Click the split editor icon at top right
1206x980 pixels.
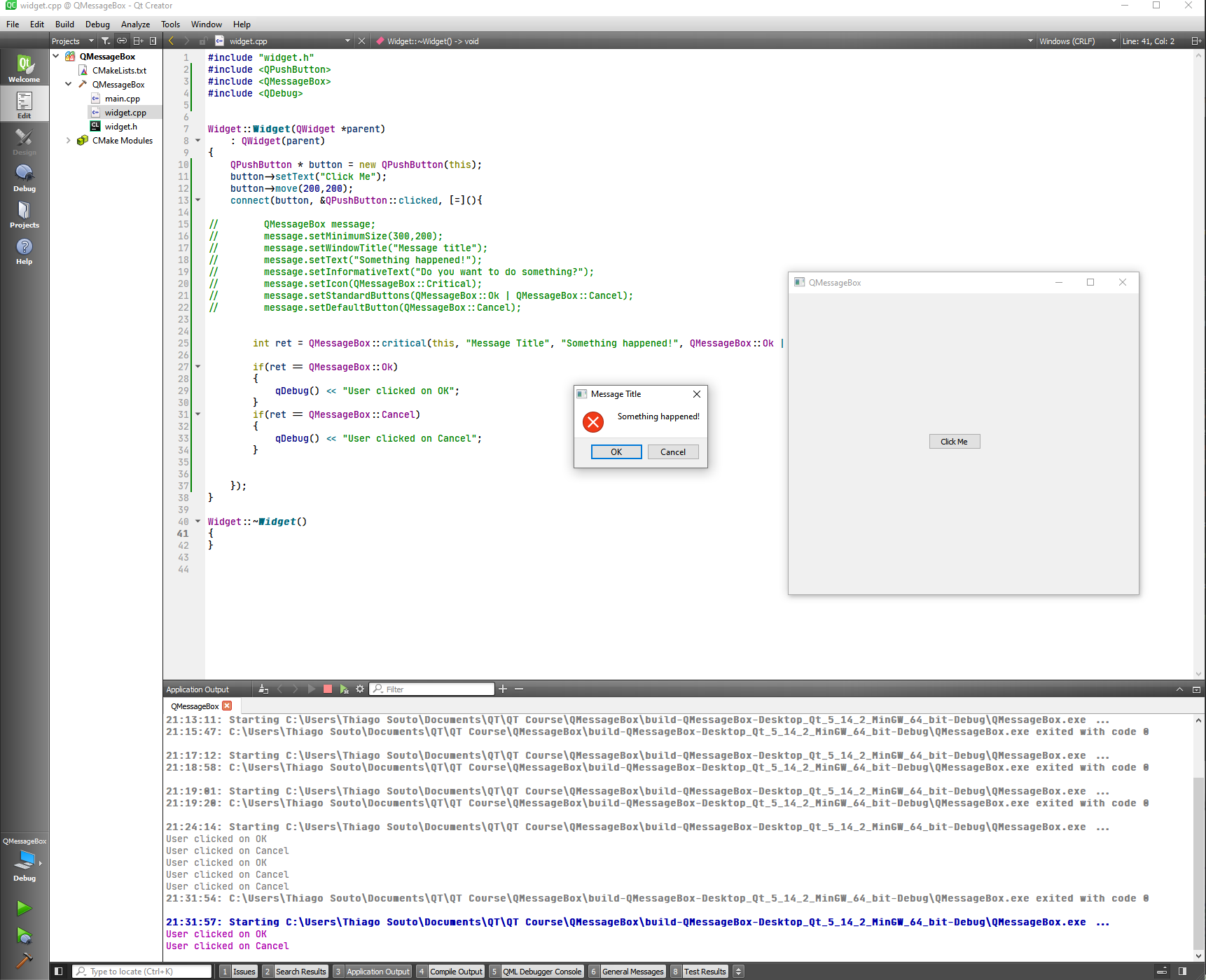(1196, 41)
